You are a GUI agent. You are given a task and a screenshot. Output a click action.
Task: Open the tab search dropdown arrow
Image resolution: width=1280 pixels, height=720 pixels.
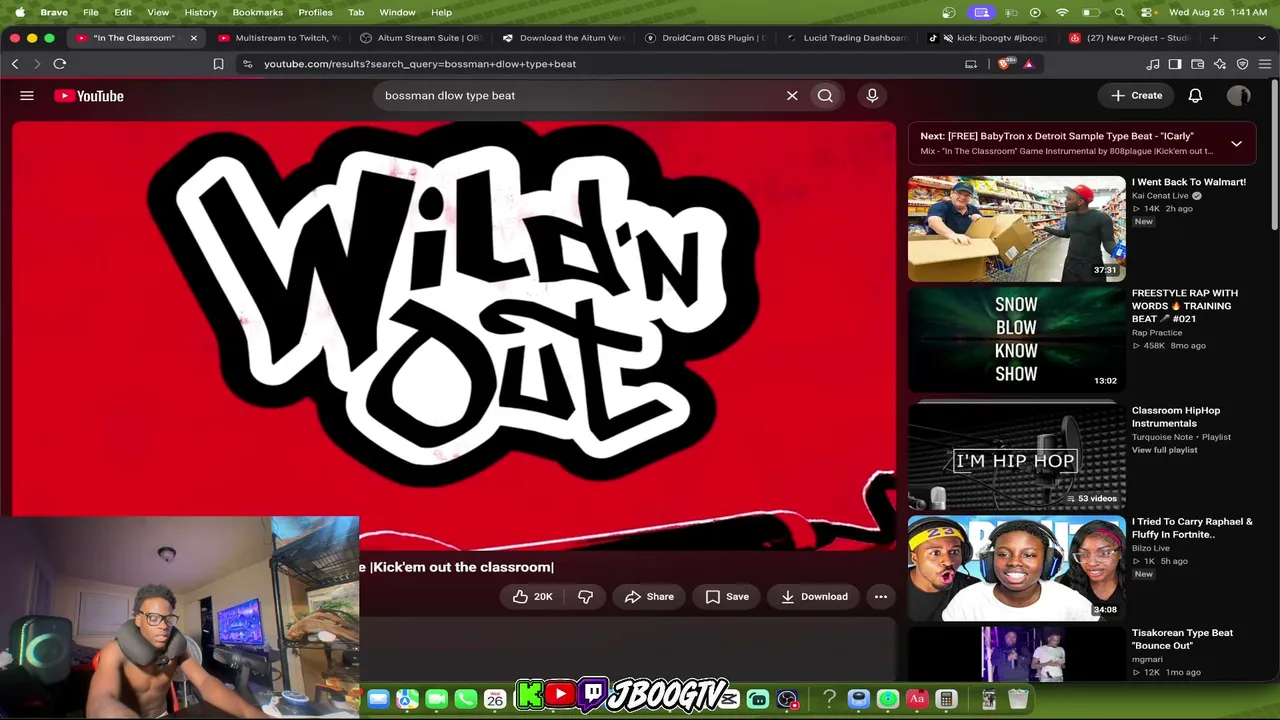point(1262,38)
